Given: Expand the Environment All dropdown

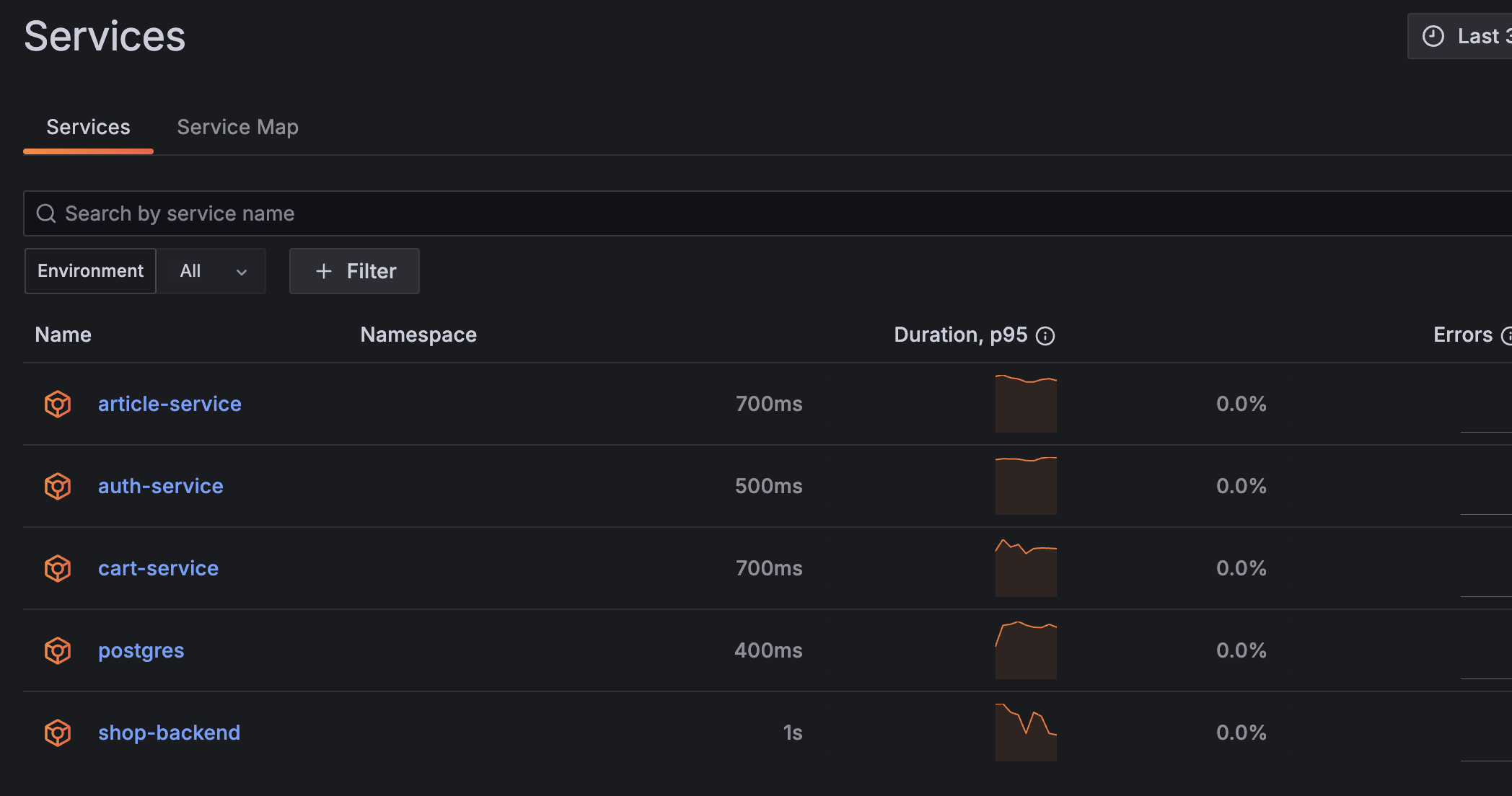Looking at the screenshot, I should pos(212,271).
